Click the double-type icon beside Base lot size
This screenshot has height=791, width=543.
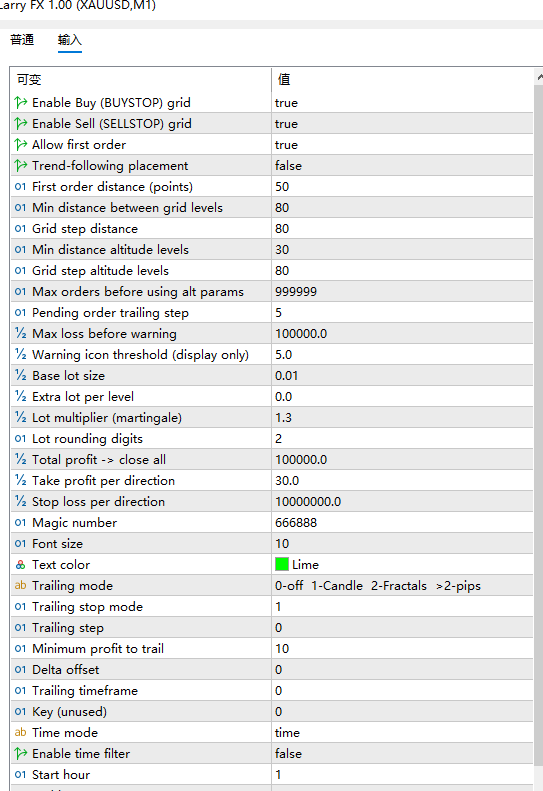pyautogui.click(x=20, y=375)
